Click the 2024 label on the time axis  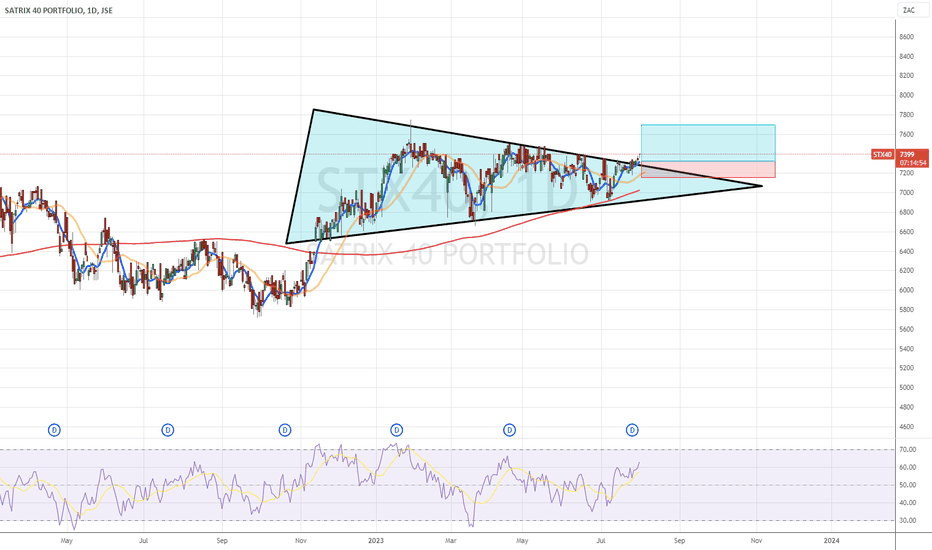(832, 540)
